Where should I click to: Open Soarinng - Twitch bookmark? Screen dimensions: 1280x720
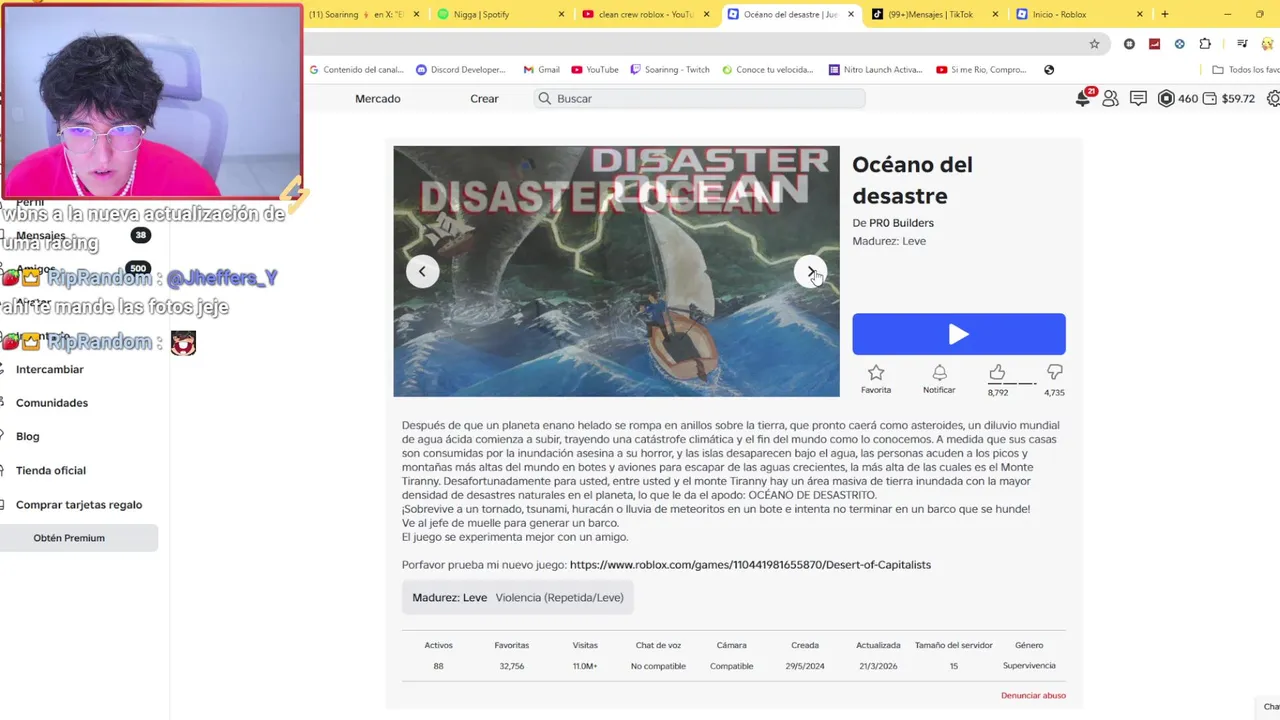[x=670, y=70]
